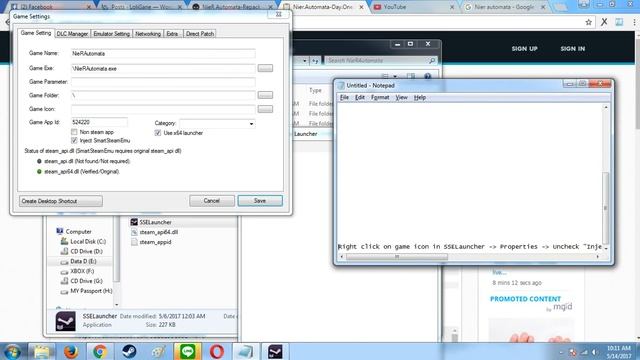The height and width of the screenshot is (360, 640).
Task: Switch to Nier automata Google tab
Action: point(505,7)
